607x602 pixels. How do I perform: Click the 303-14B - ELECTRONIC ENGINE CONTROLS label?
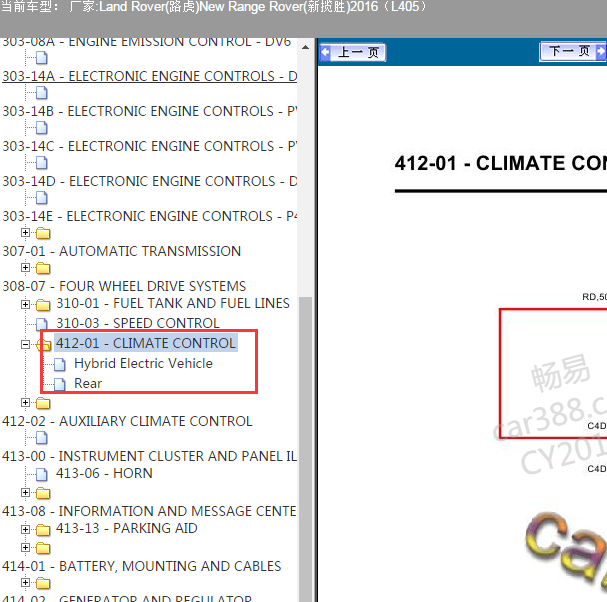point(149,111)
